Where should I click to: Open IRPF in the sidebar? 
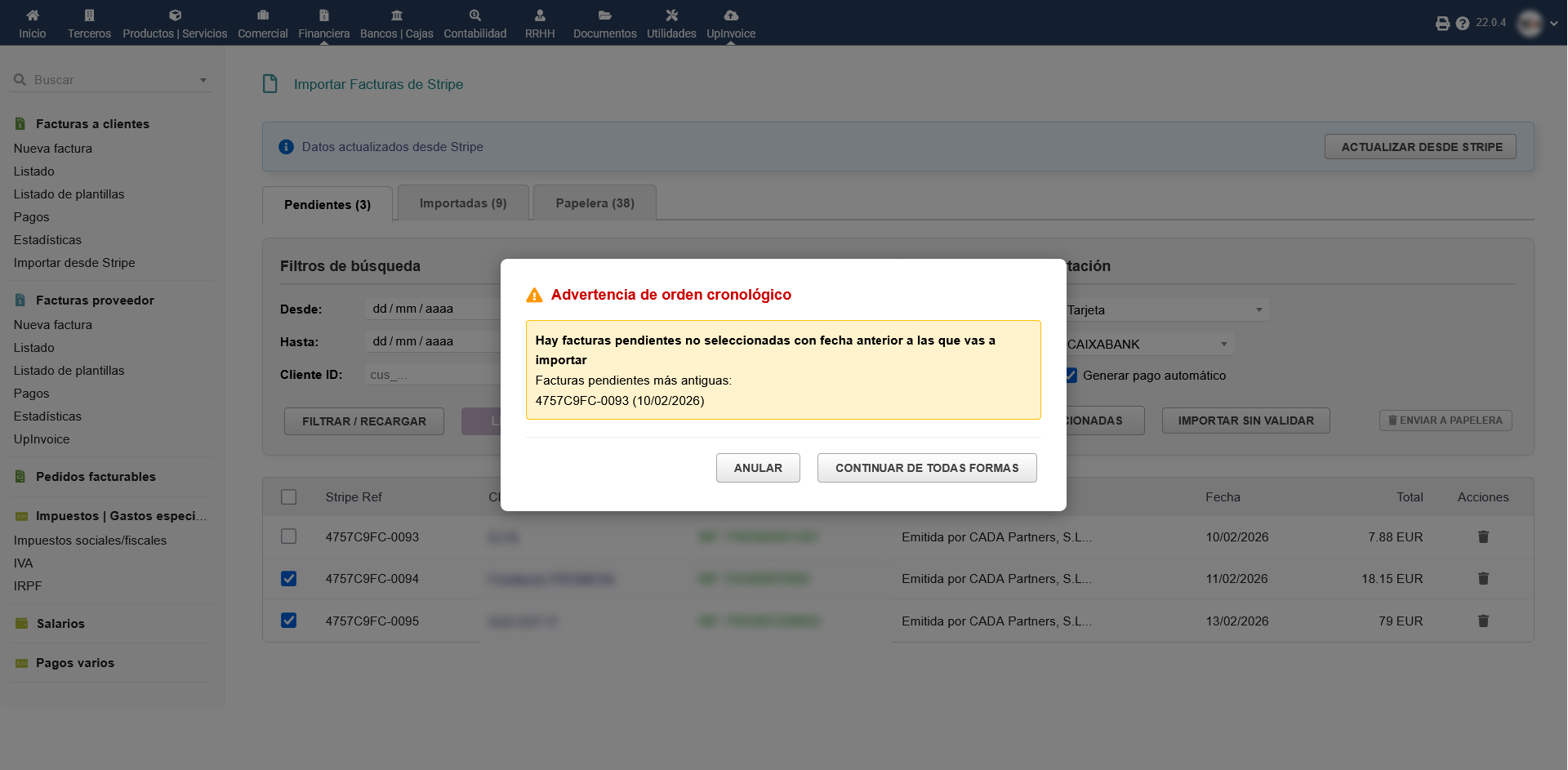[28, 586]
